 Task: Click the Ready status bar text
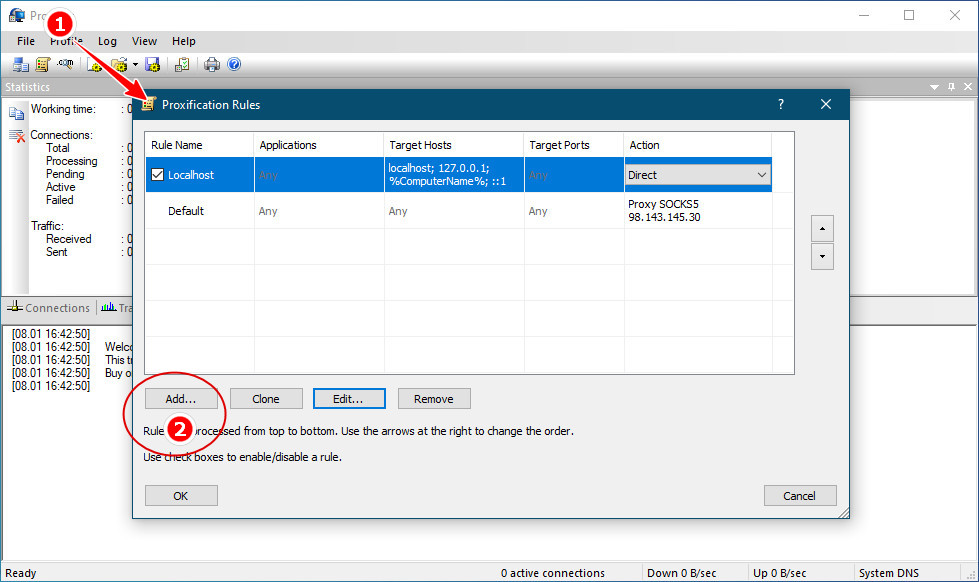tap(21, 573)
